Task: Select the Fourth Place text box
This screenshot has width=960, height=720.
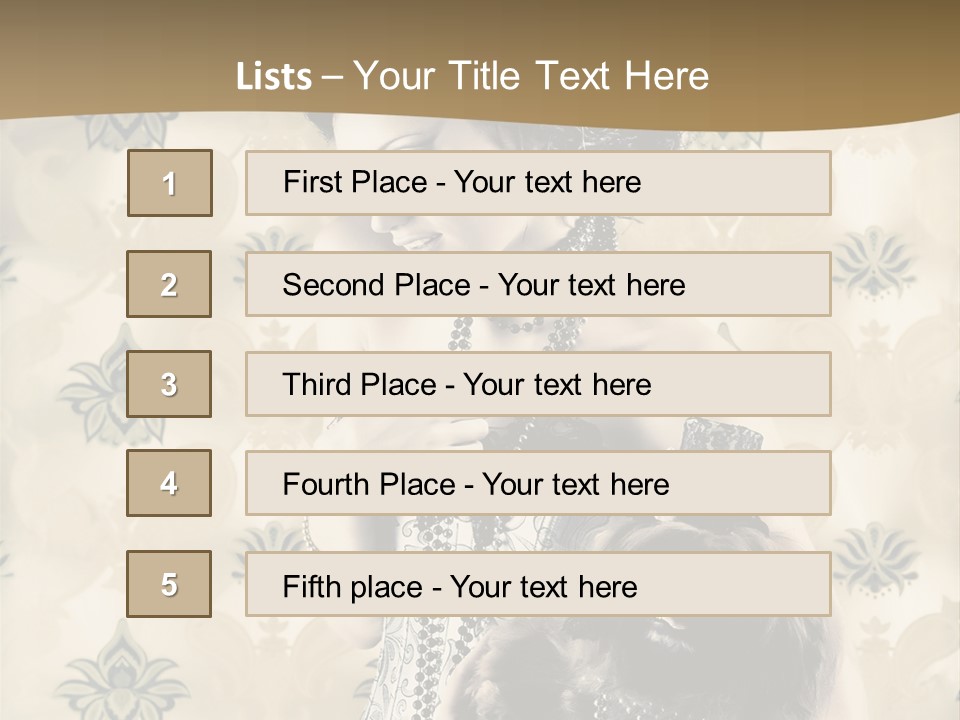Action: (x=538, y=483)
